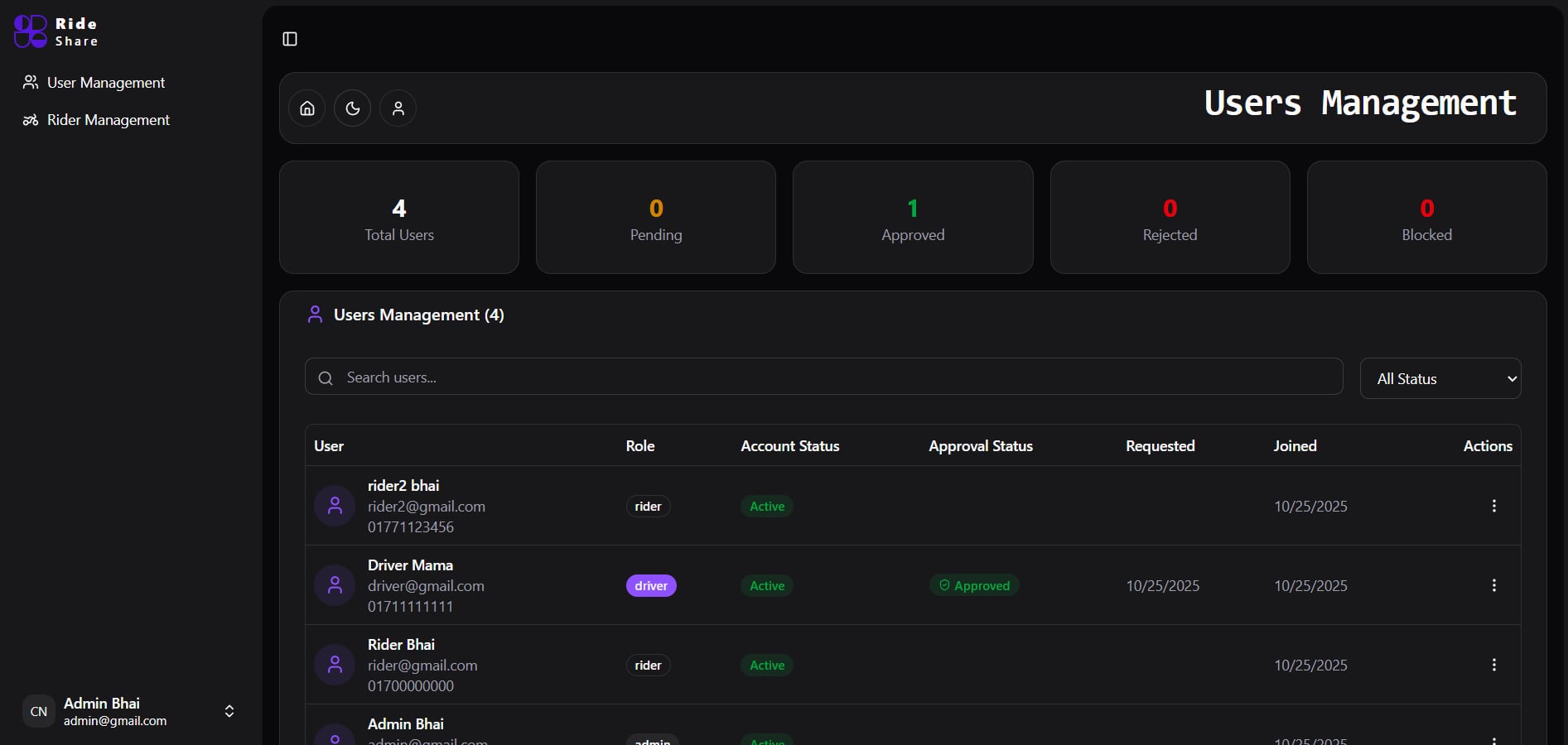
Task: Click Rider Bhai avatar icon
Action: [335, 665]
